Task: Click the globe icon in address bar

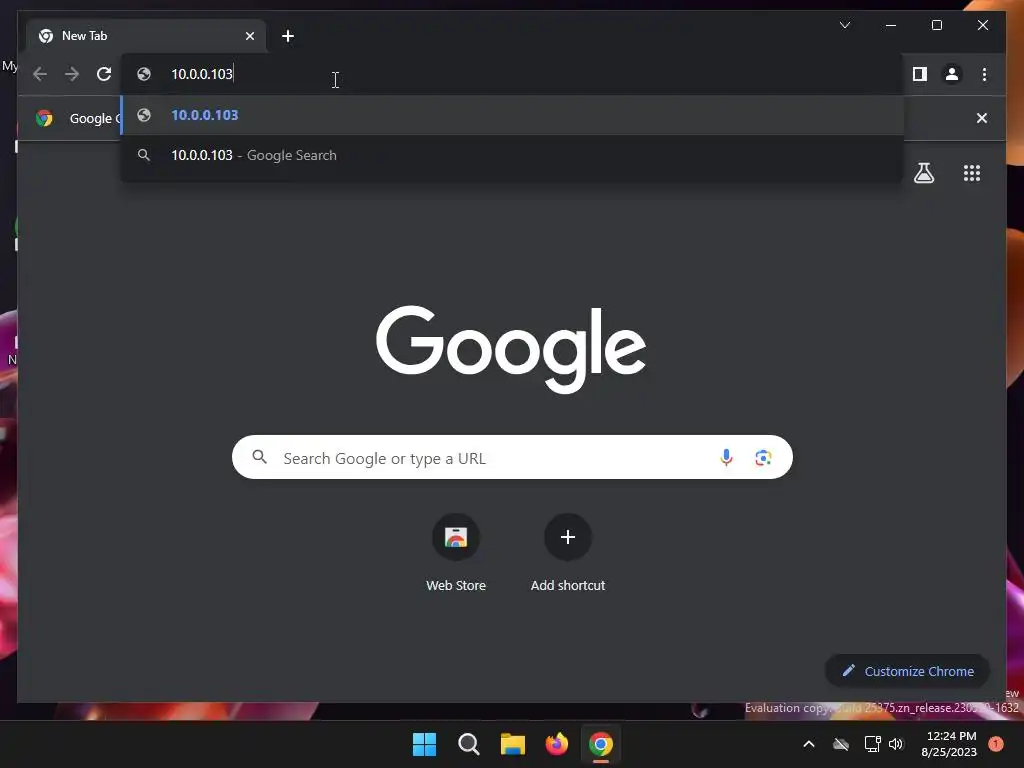Action: click(144, 74)
